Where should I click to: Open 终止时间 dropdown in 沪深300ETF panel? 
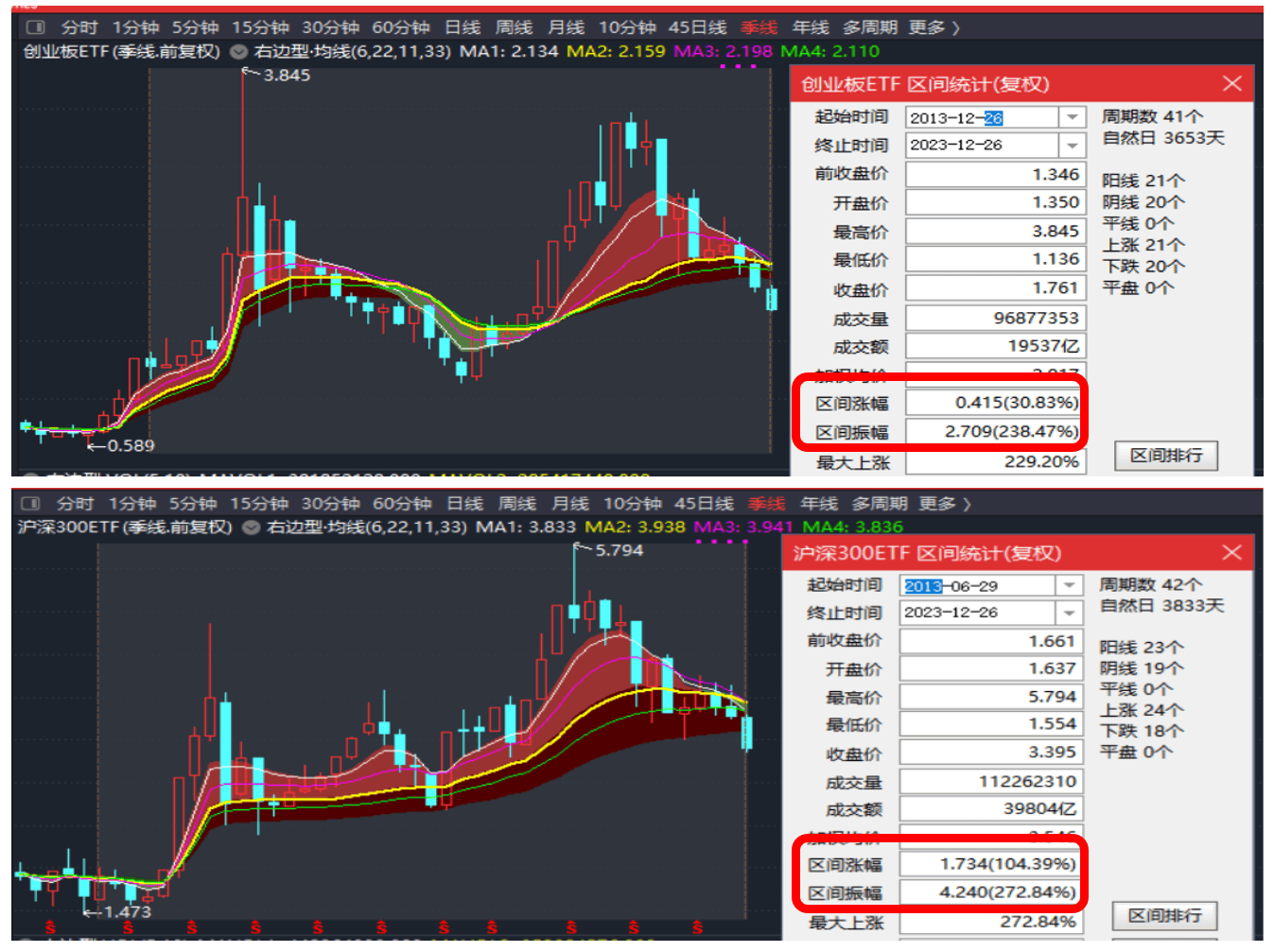pyautogui.click(x=1069, y=612)
